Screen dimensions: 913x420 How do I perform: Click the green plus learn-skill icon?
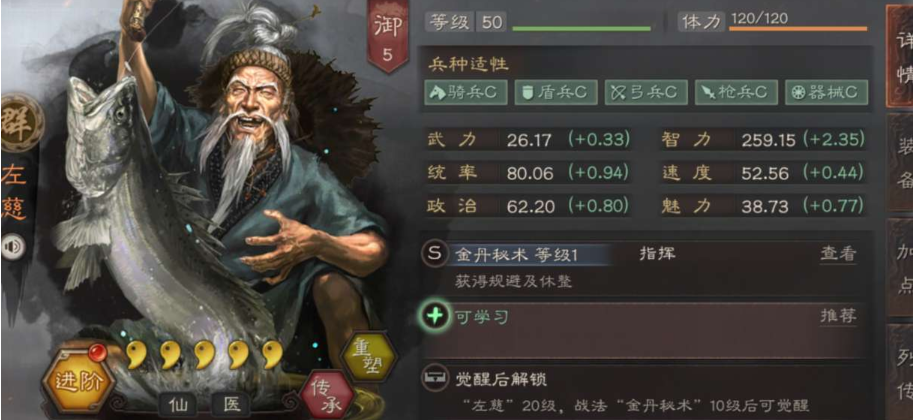436,316
